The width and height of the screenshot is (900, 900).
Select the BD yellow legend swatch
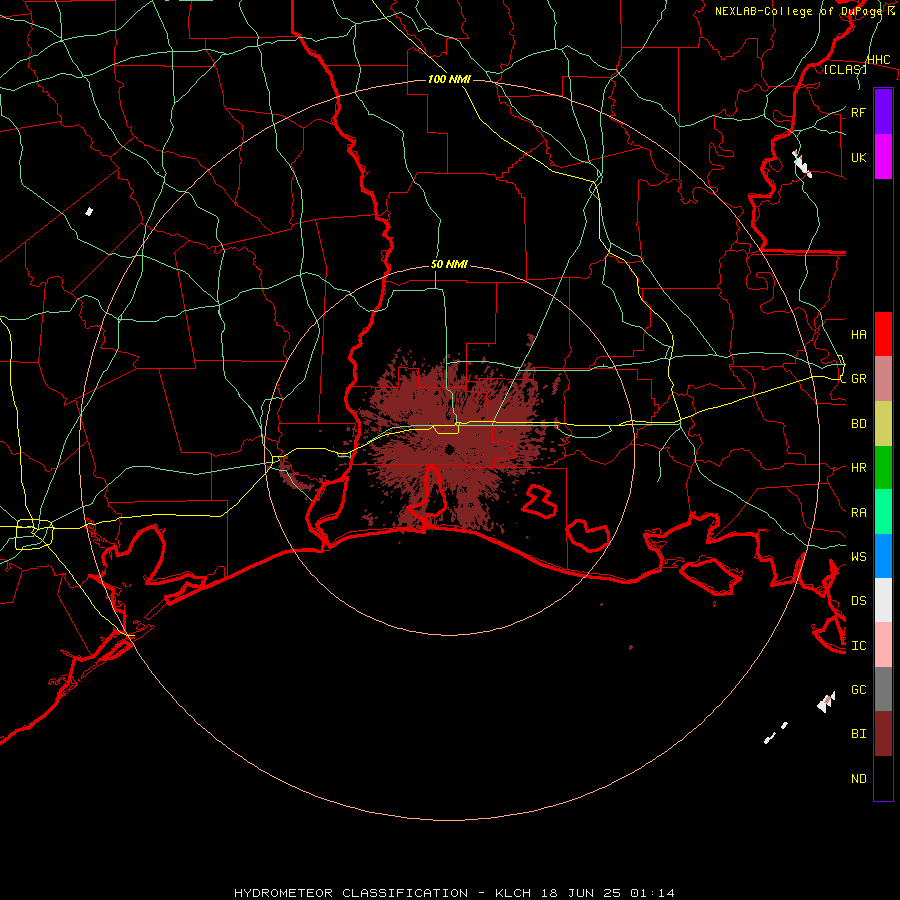pyautogui.click(x=883, y=424)
